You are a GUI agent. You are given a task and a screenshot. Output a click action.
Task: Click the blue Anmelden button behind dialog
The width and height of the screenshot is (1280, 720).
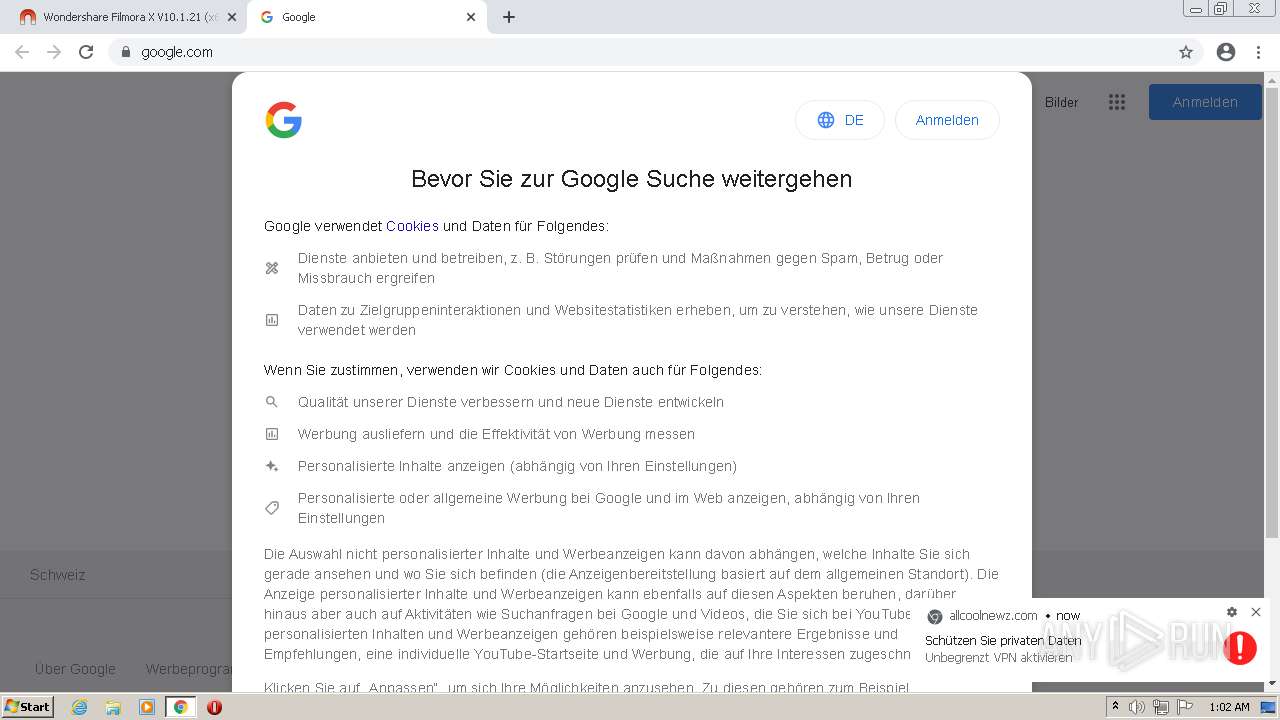(1205, 102)
